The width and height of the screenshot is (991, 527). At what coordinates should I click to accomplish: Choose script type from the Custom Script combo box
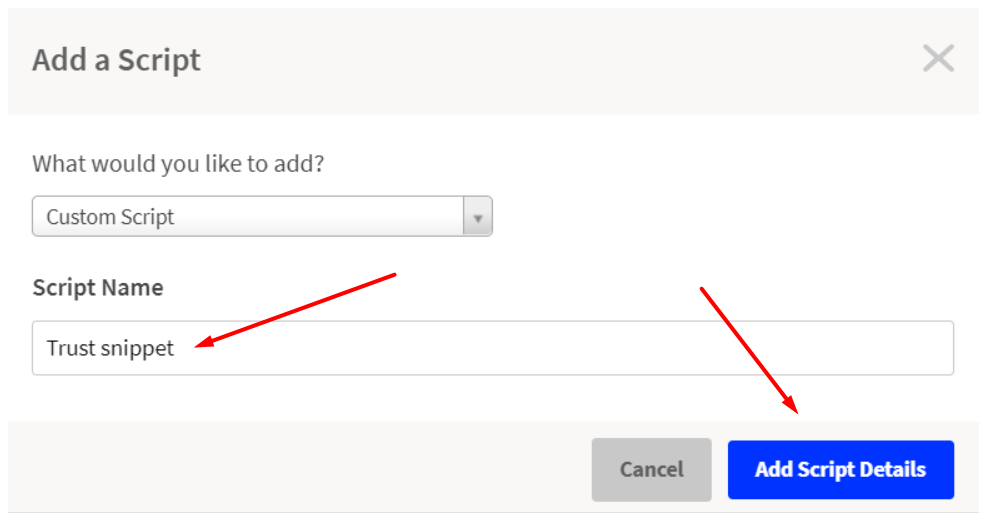click(262, 216)
